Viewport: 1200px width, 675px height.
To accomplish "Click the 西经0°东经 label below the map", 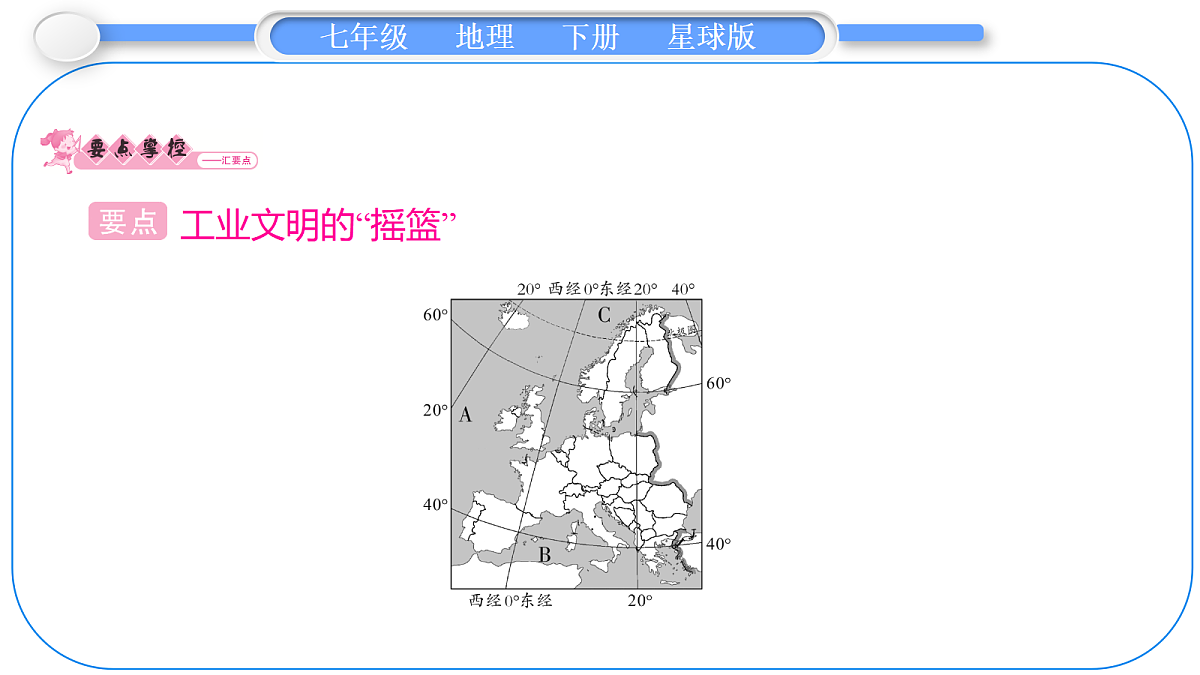I will [x=510, y=601].
